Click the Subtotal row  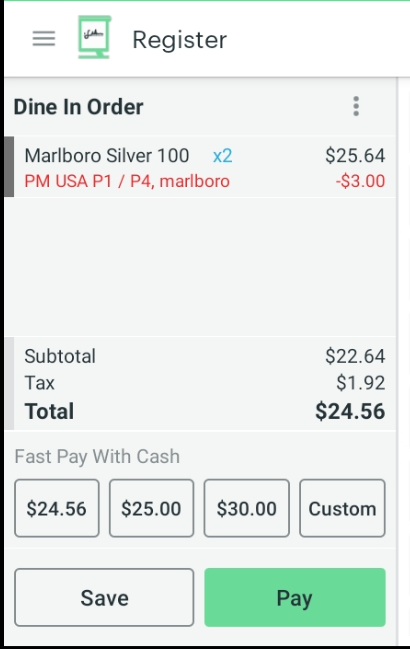(204, 356)
